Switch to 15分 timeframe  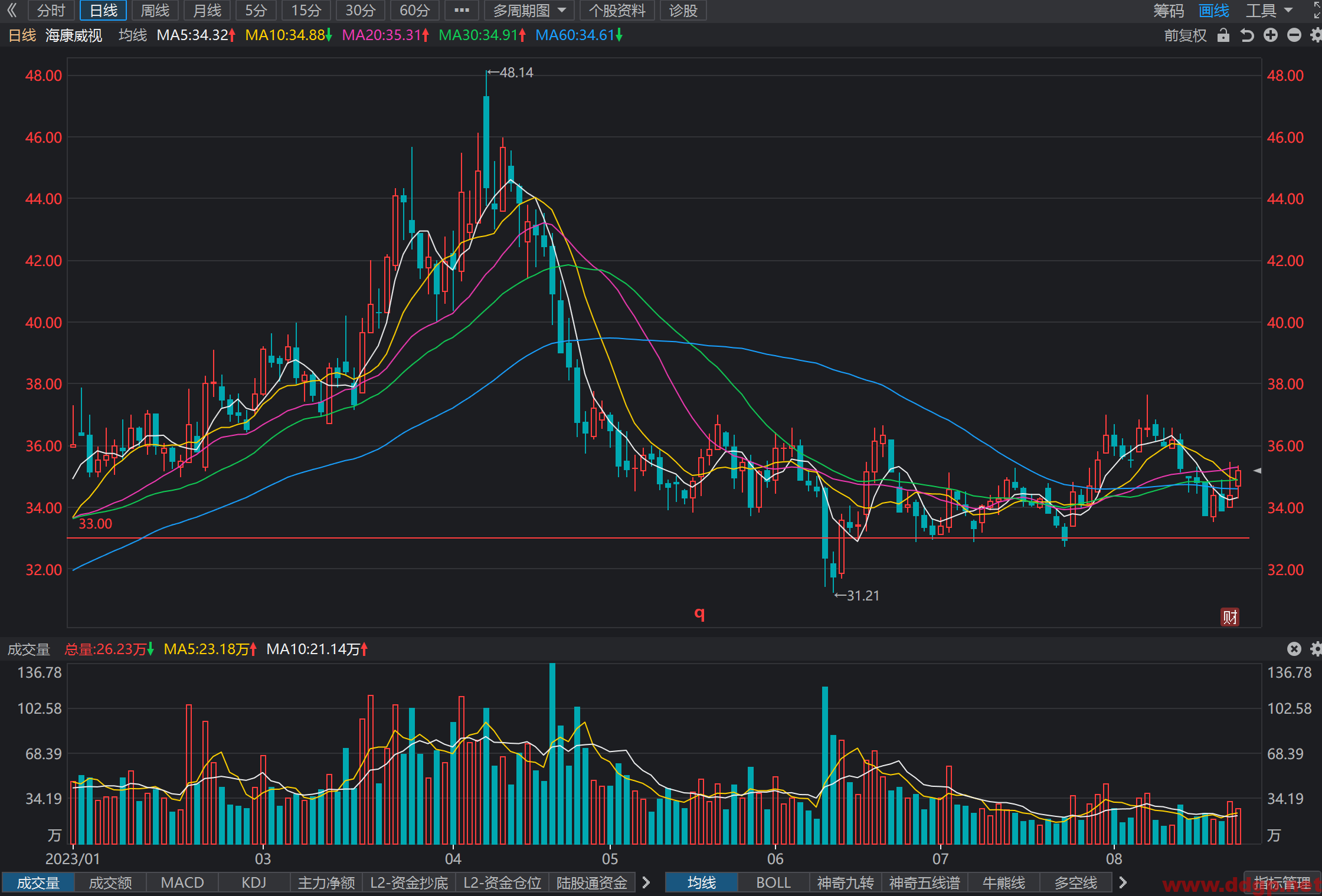306,10
